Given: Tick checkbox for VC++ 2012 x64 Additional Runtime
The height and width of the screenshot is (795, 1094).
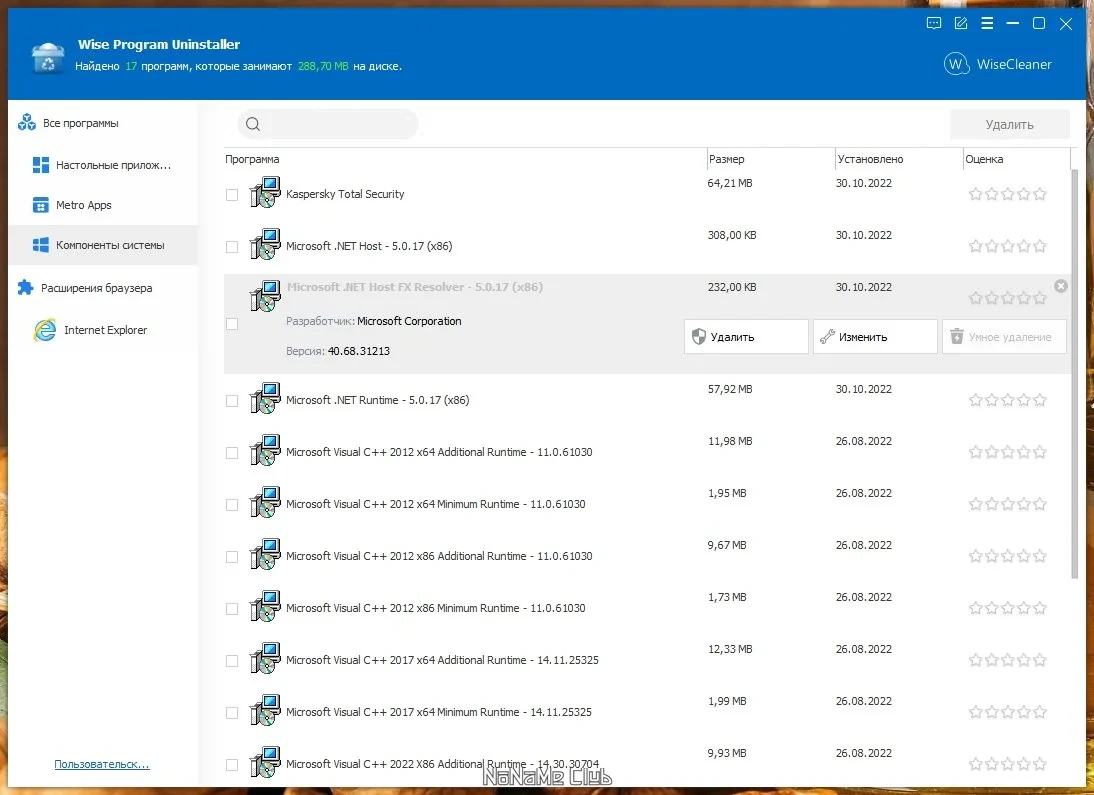Looking at the screenshot, I should (x=232, y=453).
